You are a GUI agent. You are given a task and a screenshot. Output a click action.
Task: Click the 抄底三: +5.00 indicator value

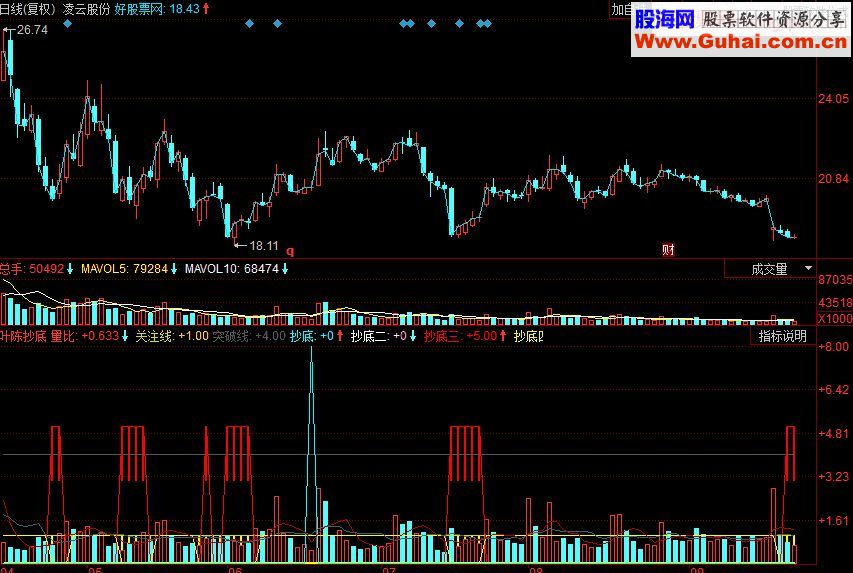click(x=461, y=336)
